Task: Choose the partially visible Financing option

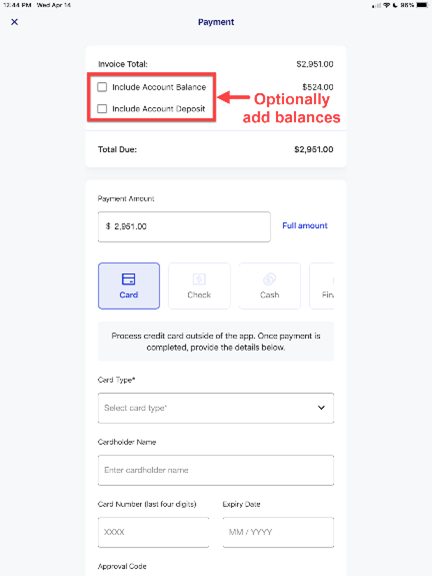Action: point(322,286)
